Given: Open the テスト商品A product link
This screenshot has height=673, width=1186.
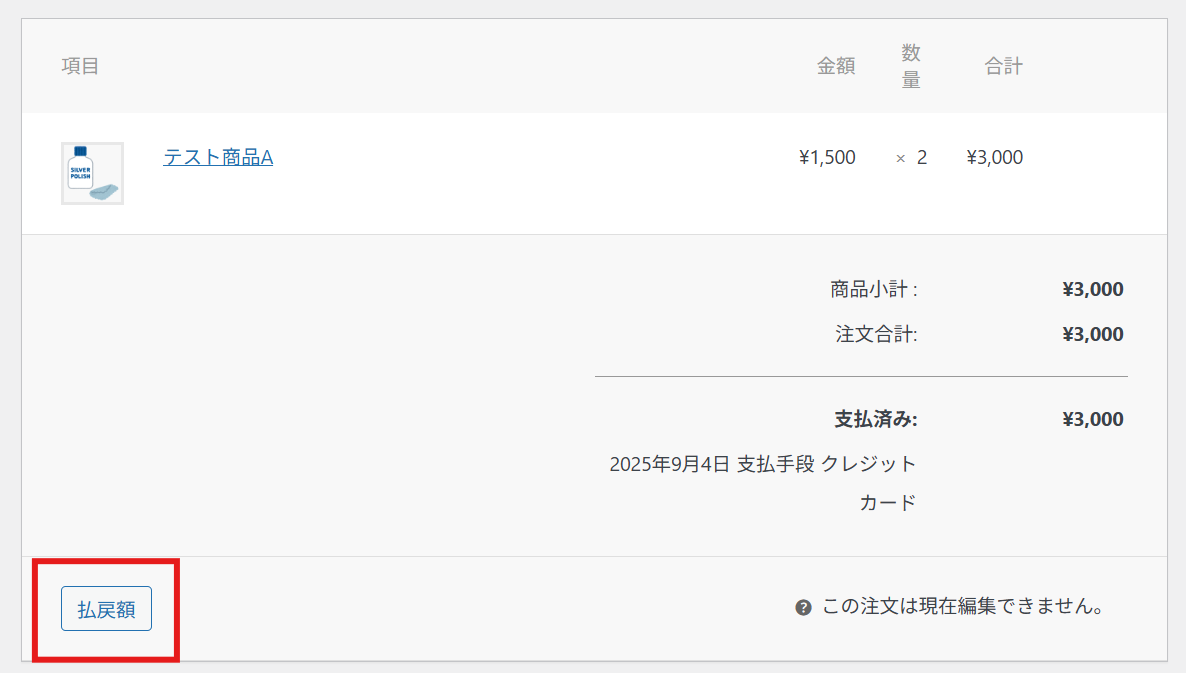Looking at the screenshot, I should [218, 157].
